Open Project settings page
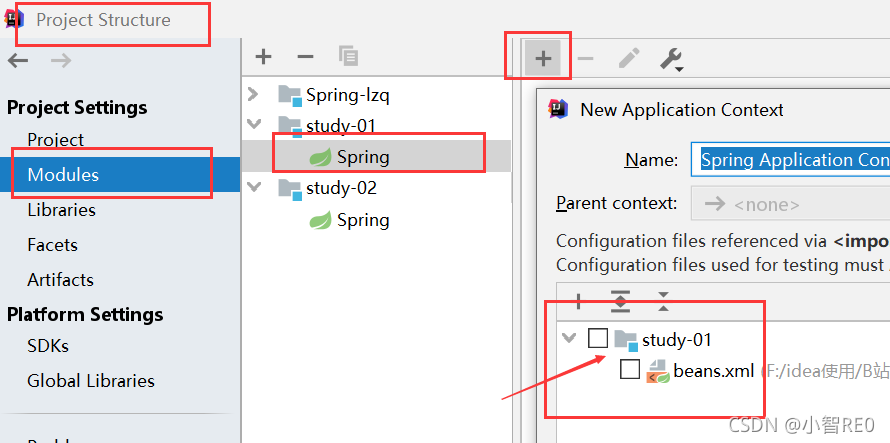The image size is (890, 443). pyautogui.click(x=56, y=140)
